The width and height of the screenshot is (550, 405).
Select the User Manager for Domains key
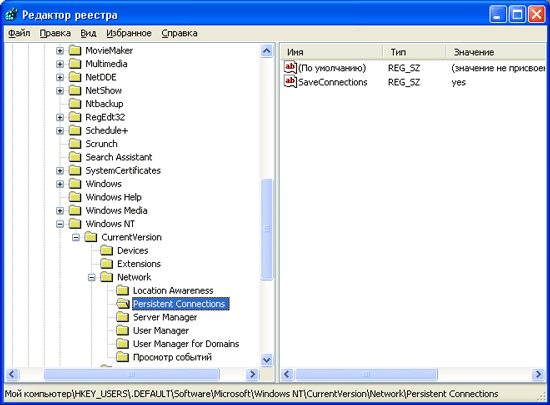click(x=186, y=344)
